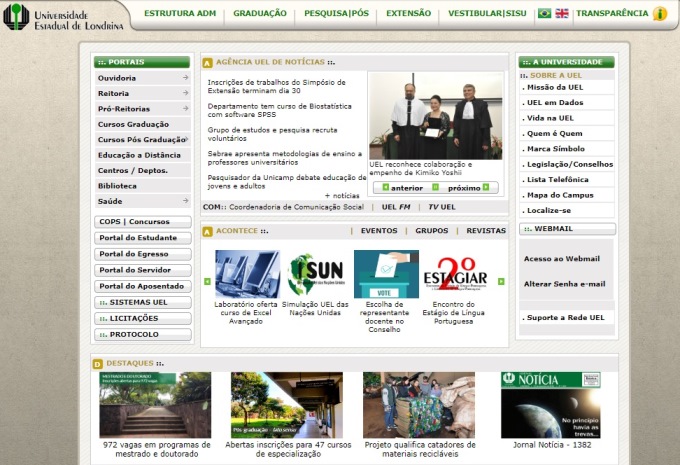Click the '+ notícias' link

[342, 196]
